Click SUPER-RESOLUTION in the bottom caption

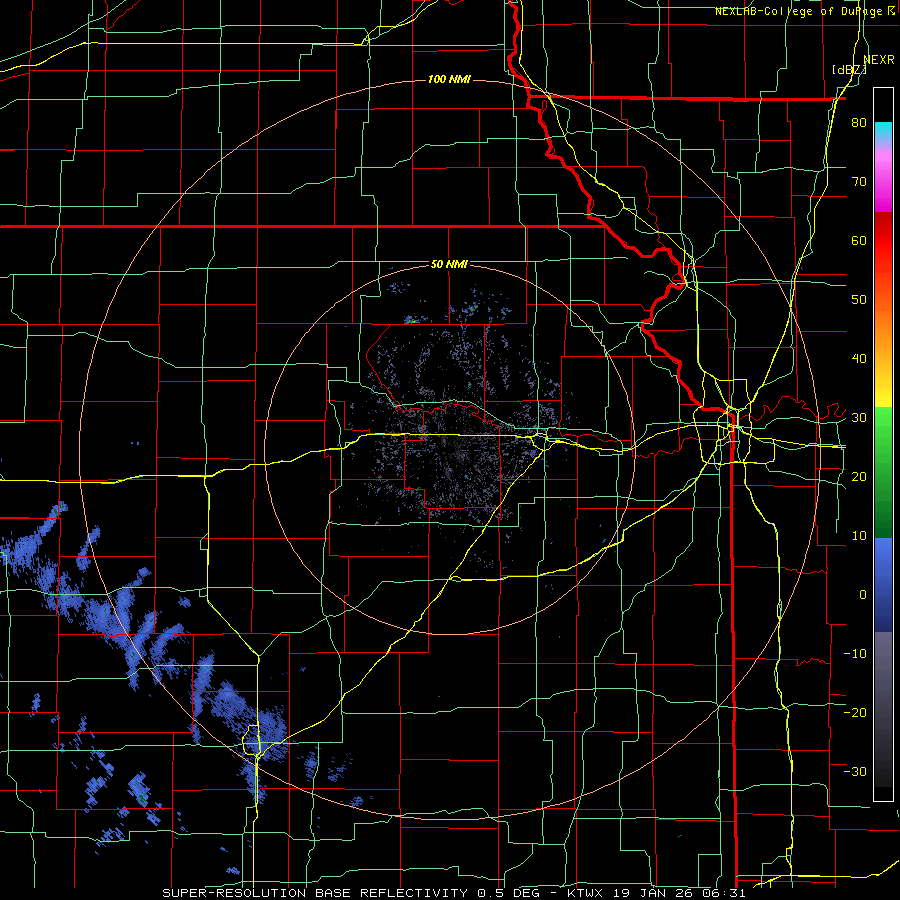234,893
